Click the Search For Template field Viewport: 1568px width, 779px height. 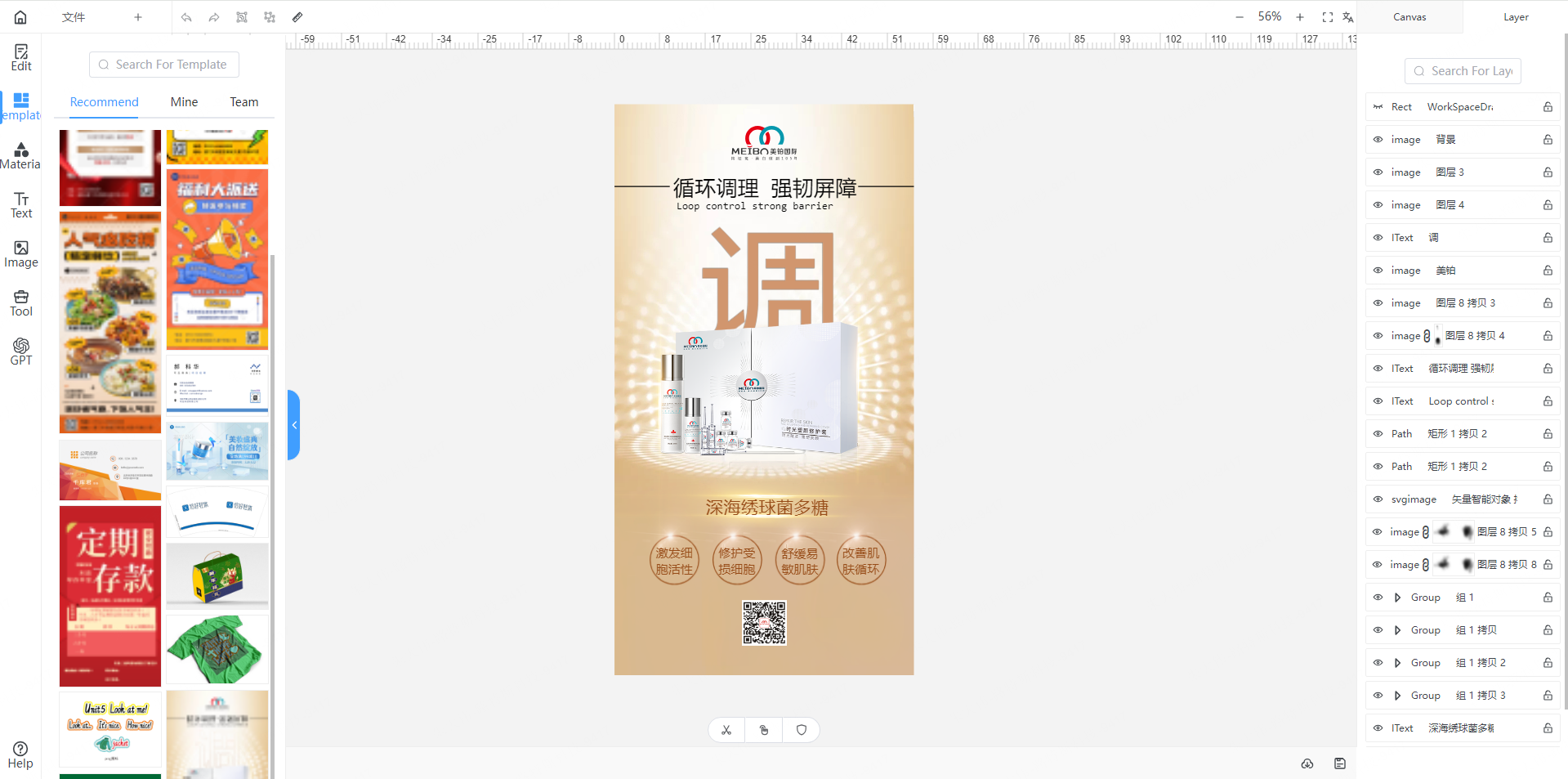coord(164,65)
